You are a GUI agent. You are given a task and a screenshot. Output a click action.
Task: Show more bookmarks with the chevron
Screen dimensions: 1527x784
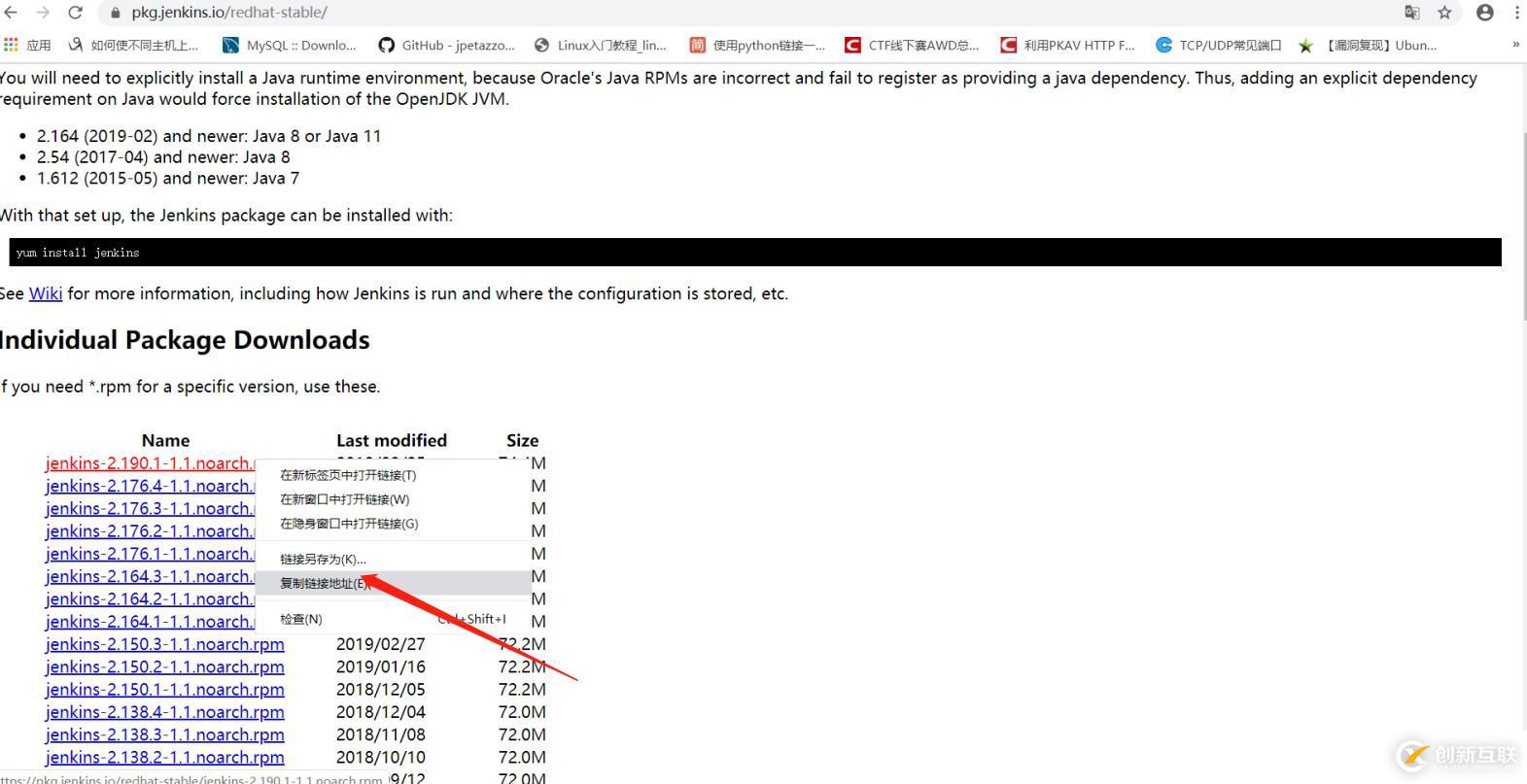pyautogui.click(x=1515, y=45)
